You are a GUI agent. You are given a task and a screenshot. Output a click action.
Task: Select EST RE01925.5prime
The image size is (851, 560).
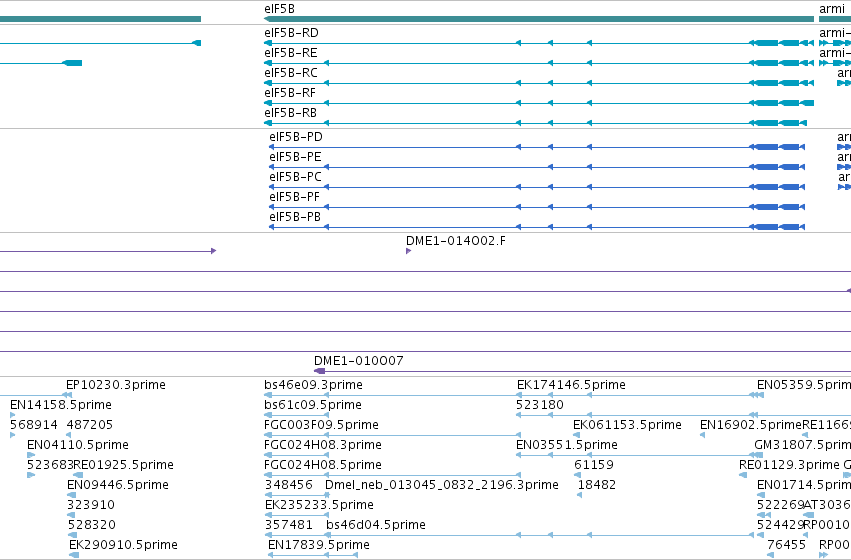123,466
